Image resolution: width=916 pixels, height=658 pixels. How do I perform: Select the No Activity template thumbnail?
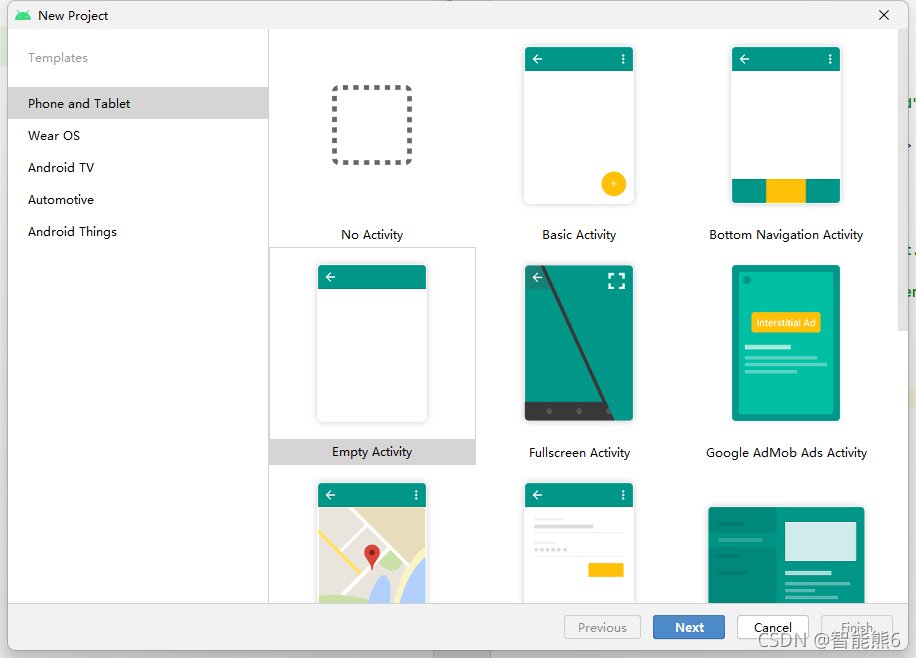click(x=372, y=125)
